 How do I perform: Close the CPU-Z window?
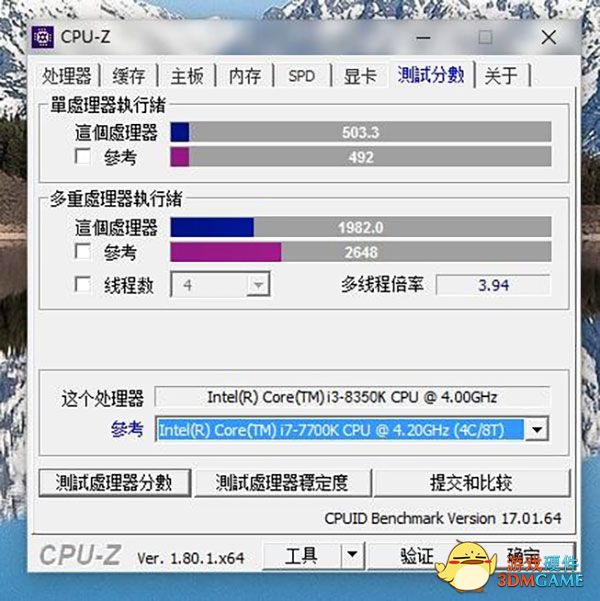pos(549,38)
